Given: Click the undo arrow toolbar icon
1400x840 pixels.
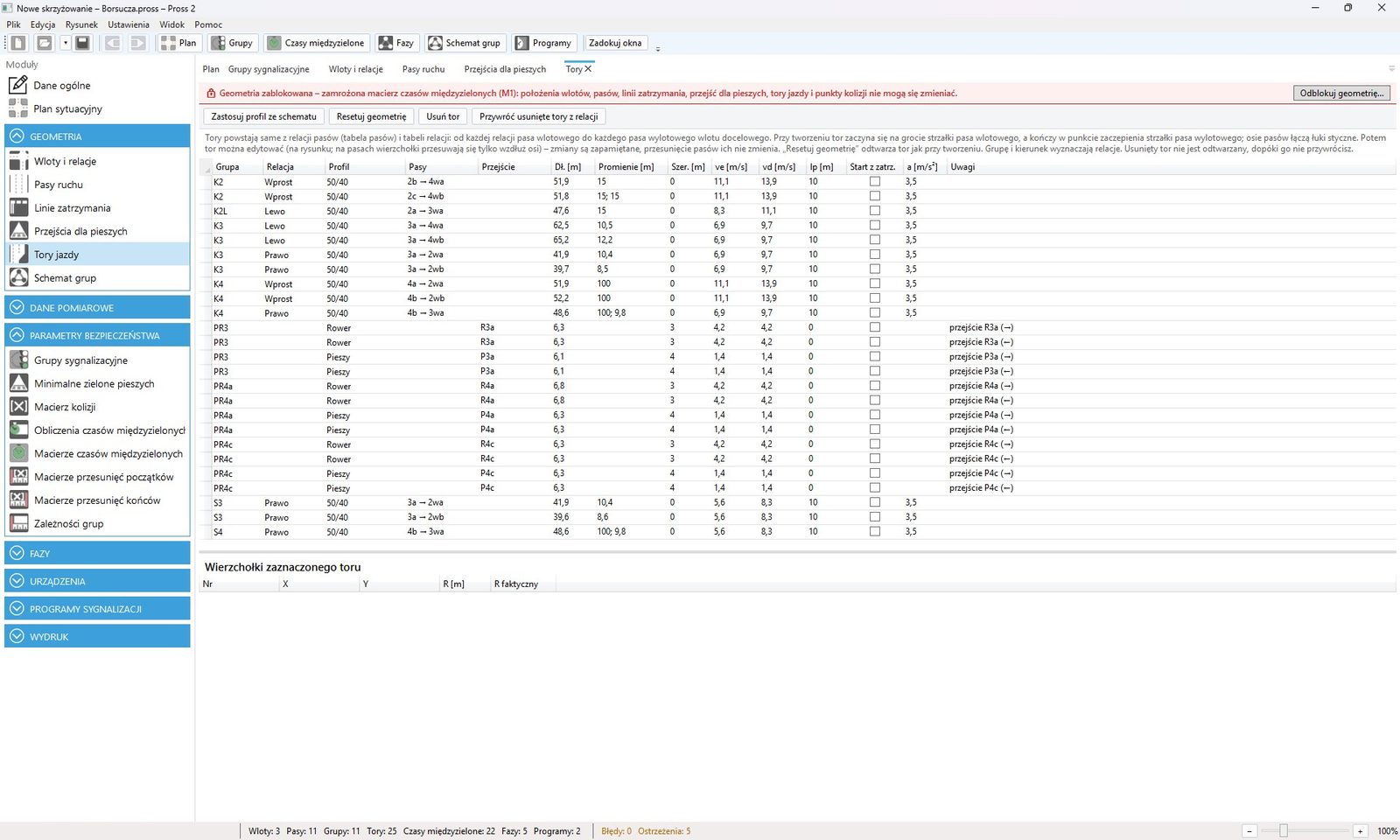Looking at the screenshot, I should (113, 43).
